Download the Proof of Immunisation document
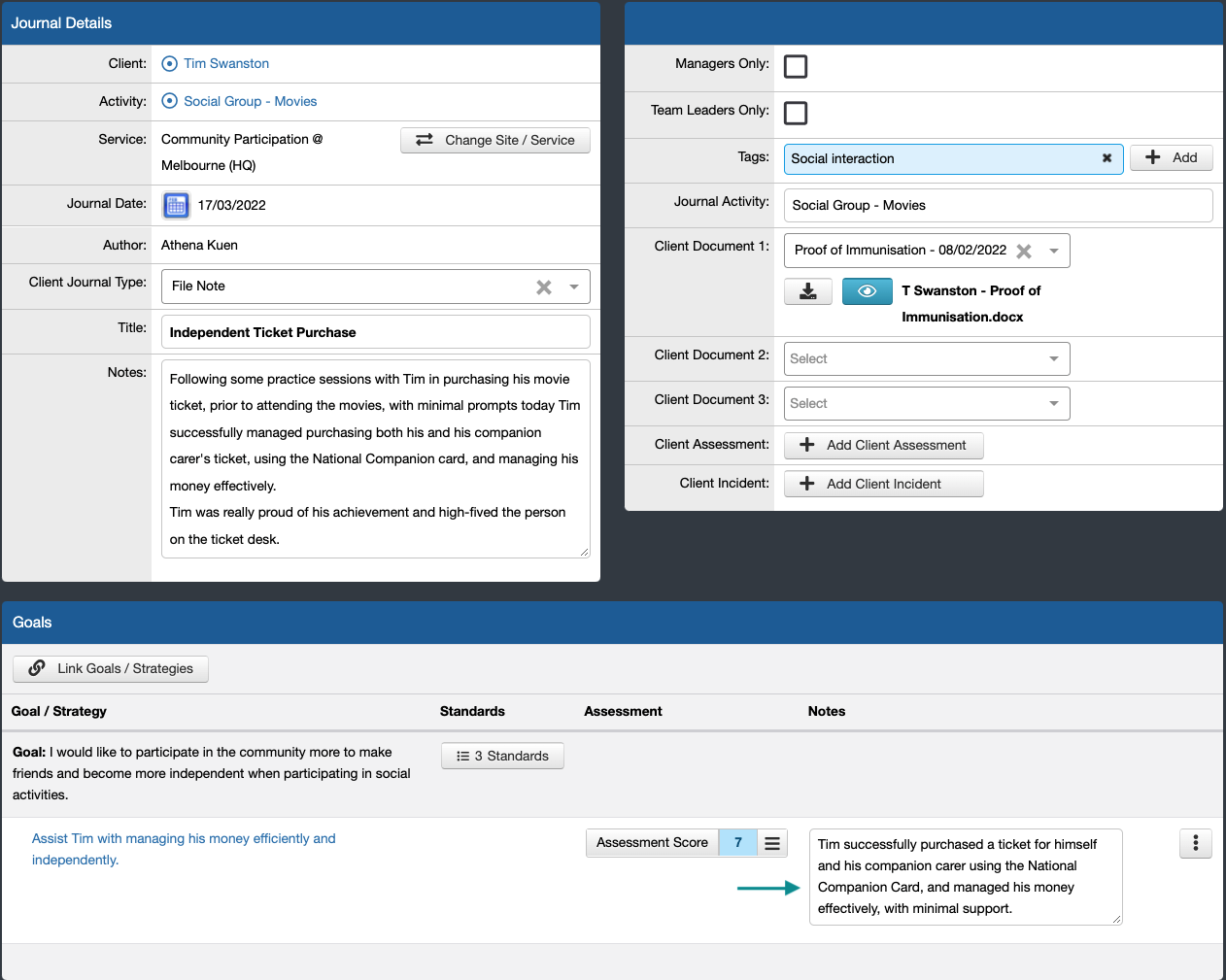Viewport: 1226px width, 980px height. [x=808, y=290]
